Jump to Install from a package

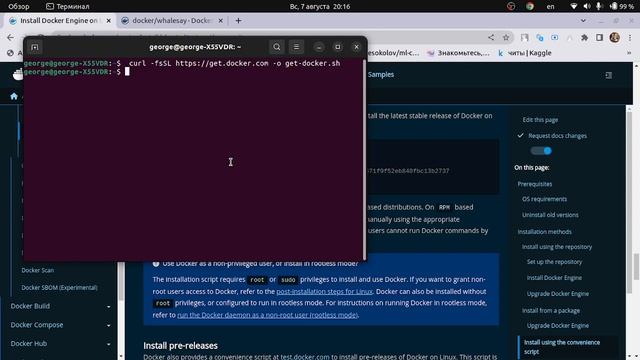point(551,311)
